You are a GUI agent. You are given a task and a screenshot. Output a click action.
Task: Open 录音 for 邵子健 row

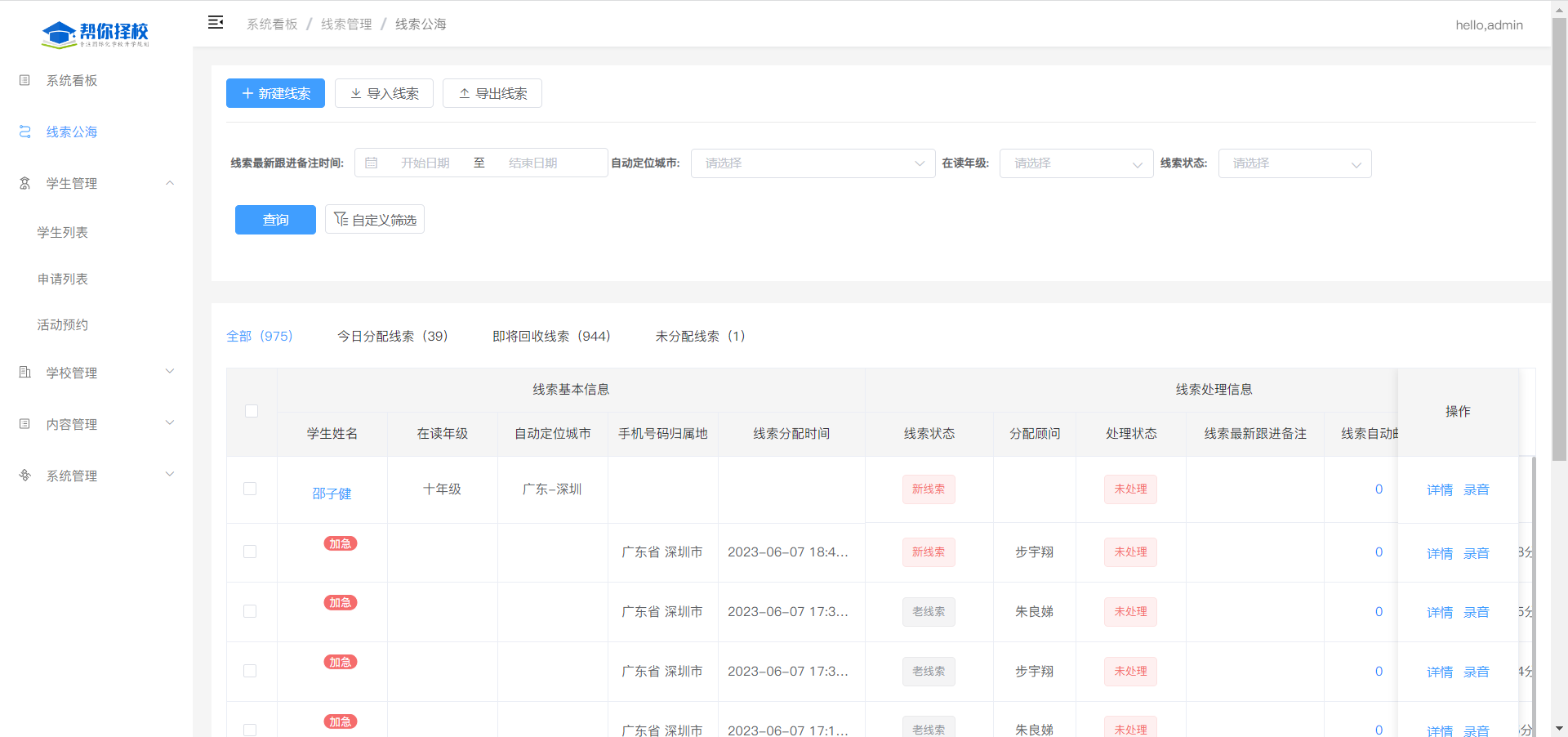[1477, 490]
